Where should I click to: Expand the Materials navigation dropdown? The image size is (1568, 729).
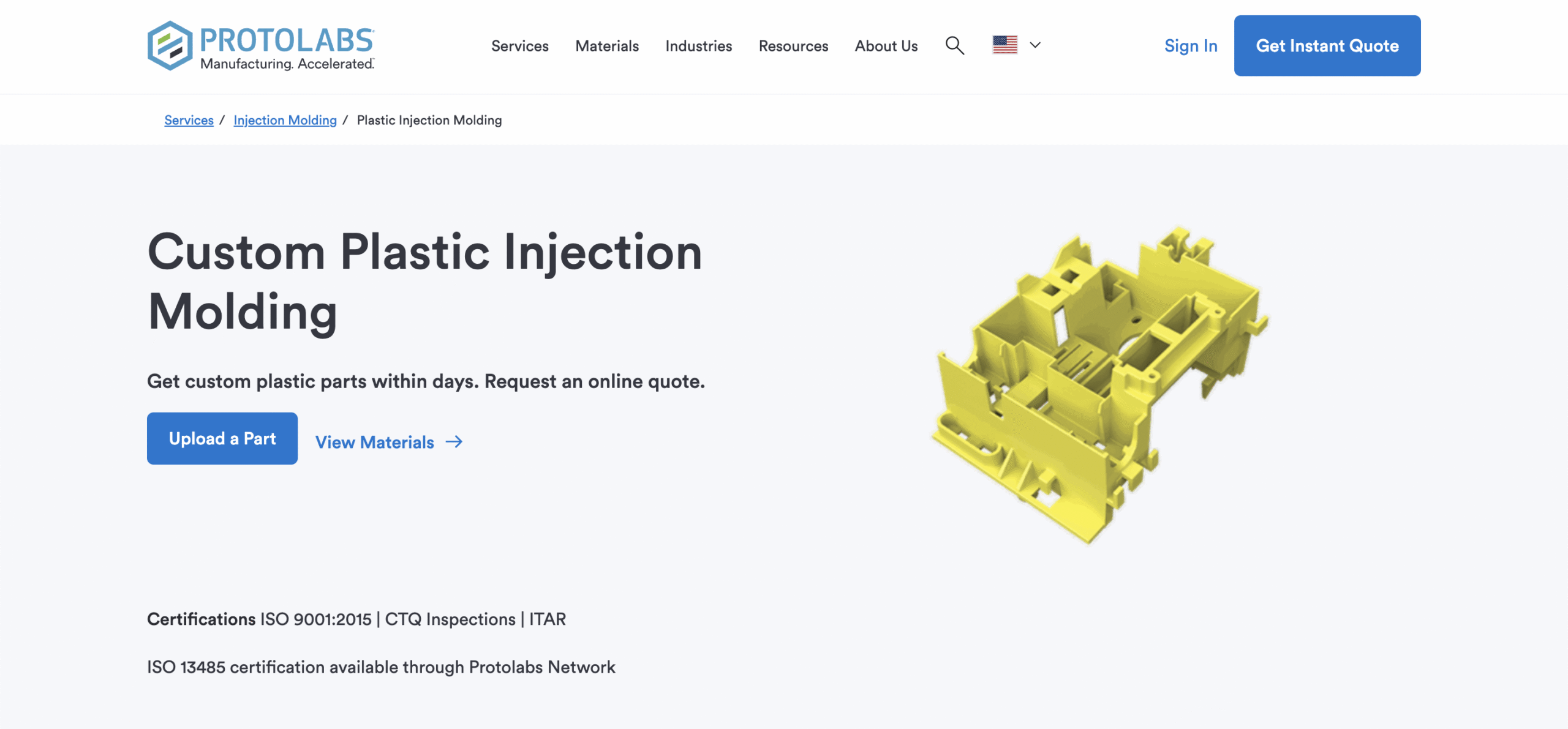click(x=606, y=46)
